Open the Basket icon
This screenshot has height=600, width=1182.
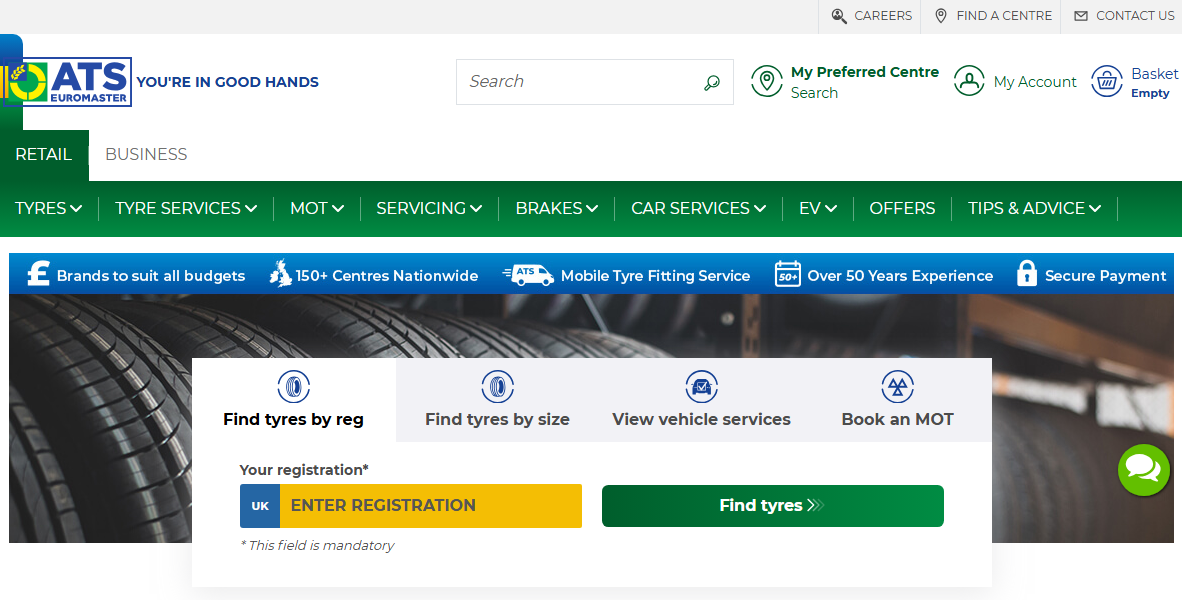1107,82
